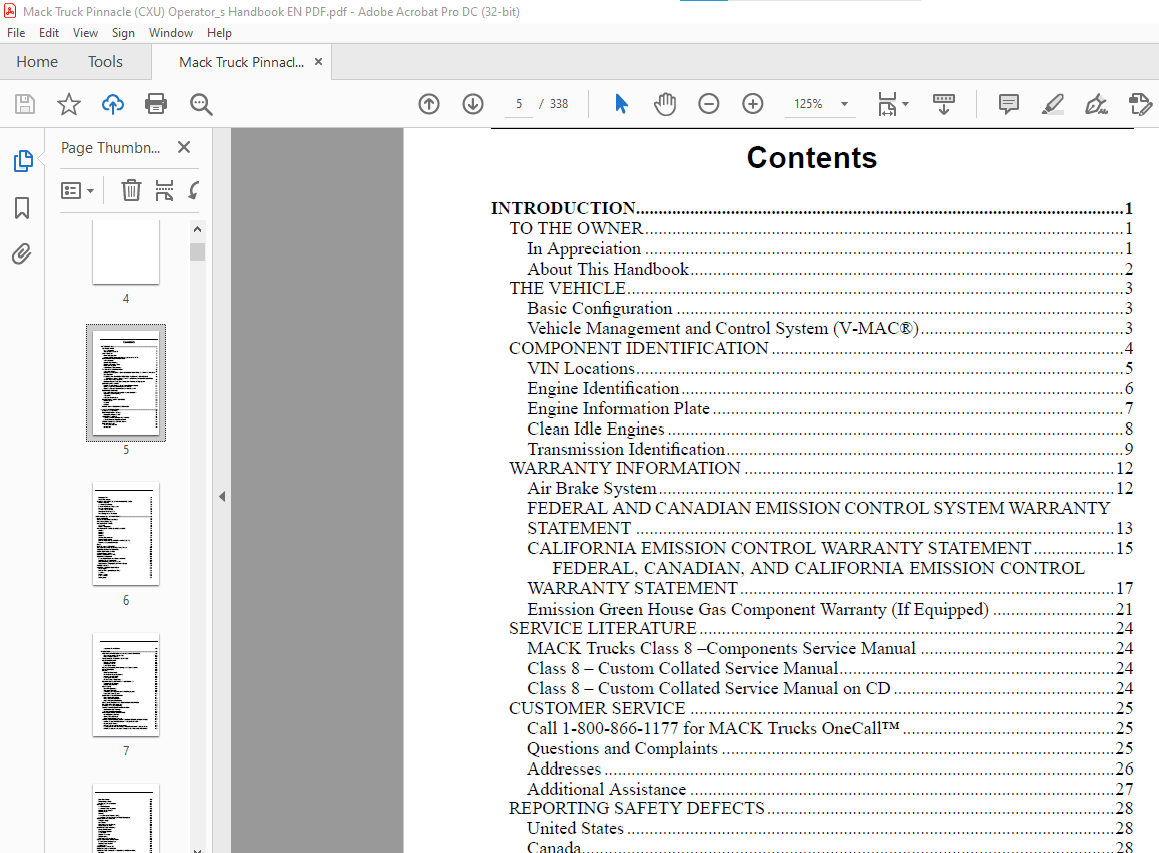Open Page Thumbnails panel icon
Image resolution: width=1159 pixels, height=853 pixels.
(x=23, y=160)
